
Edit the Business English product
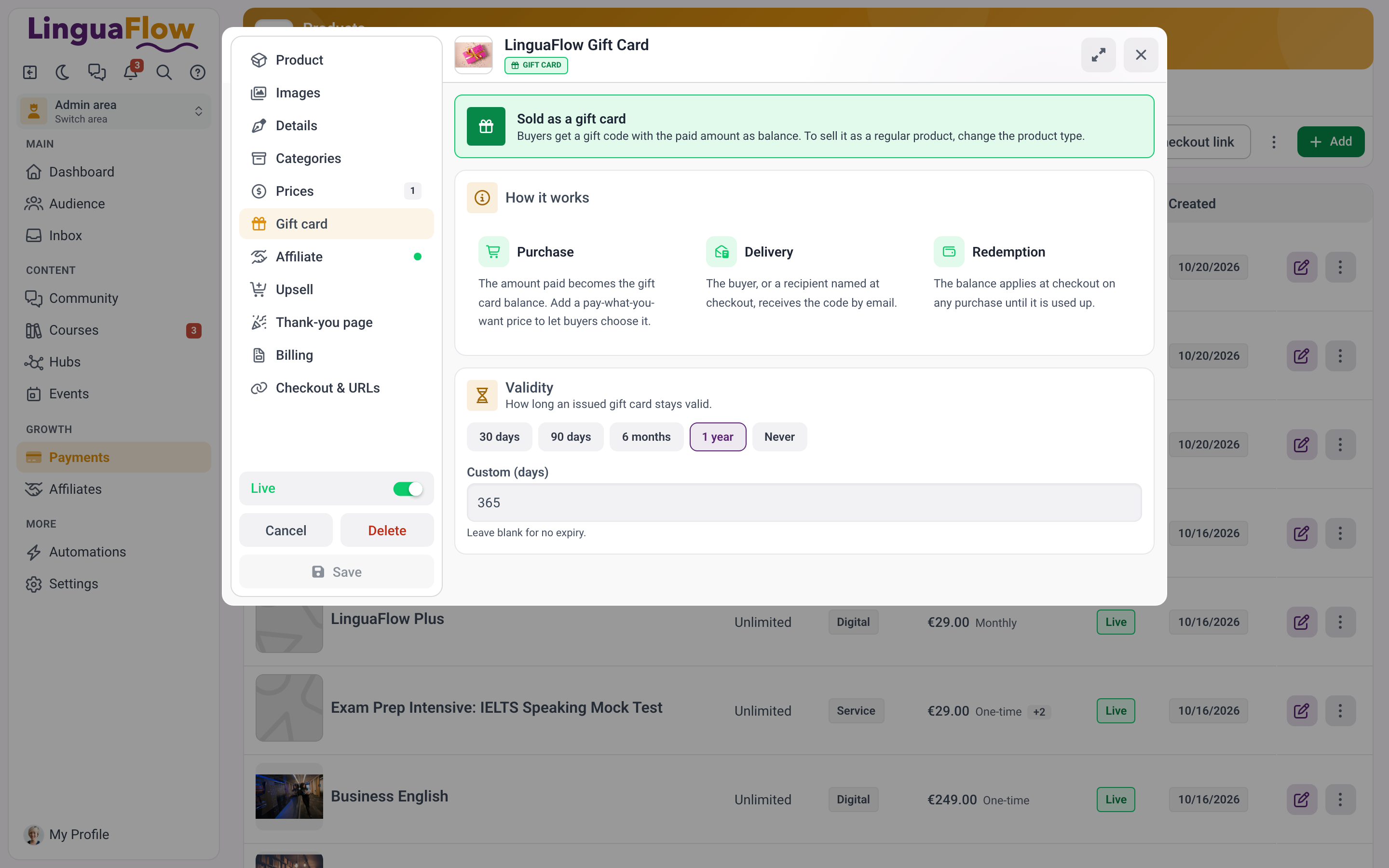(x=1301, y=799)
